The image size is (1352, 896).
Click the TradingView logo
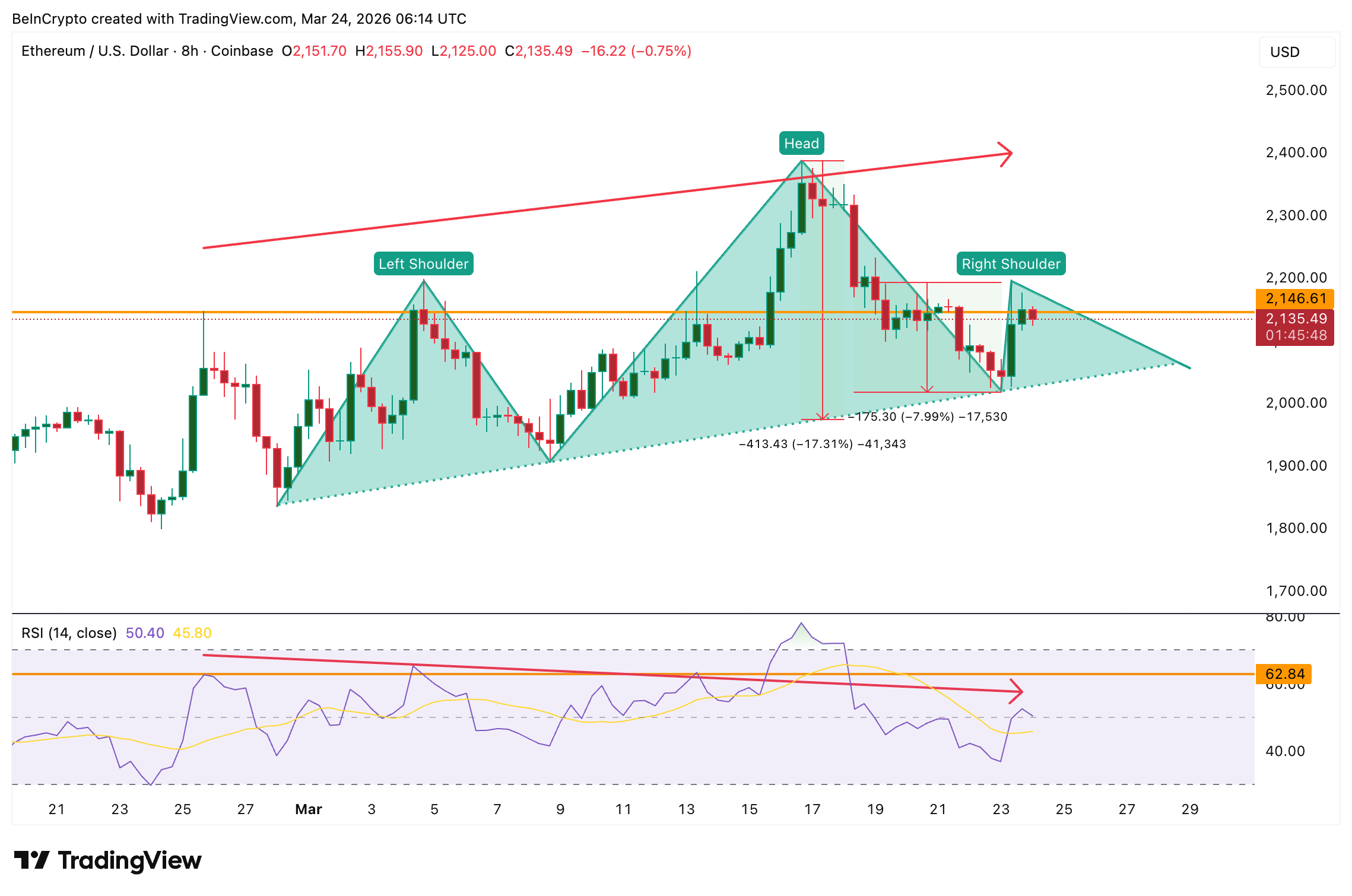[x=129, y=859]
